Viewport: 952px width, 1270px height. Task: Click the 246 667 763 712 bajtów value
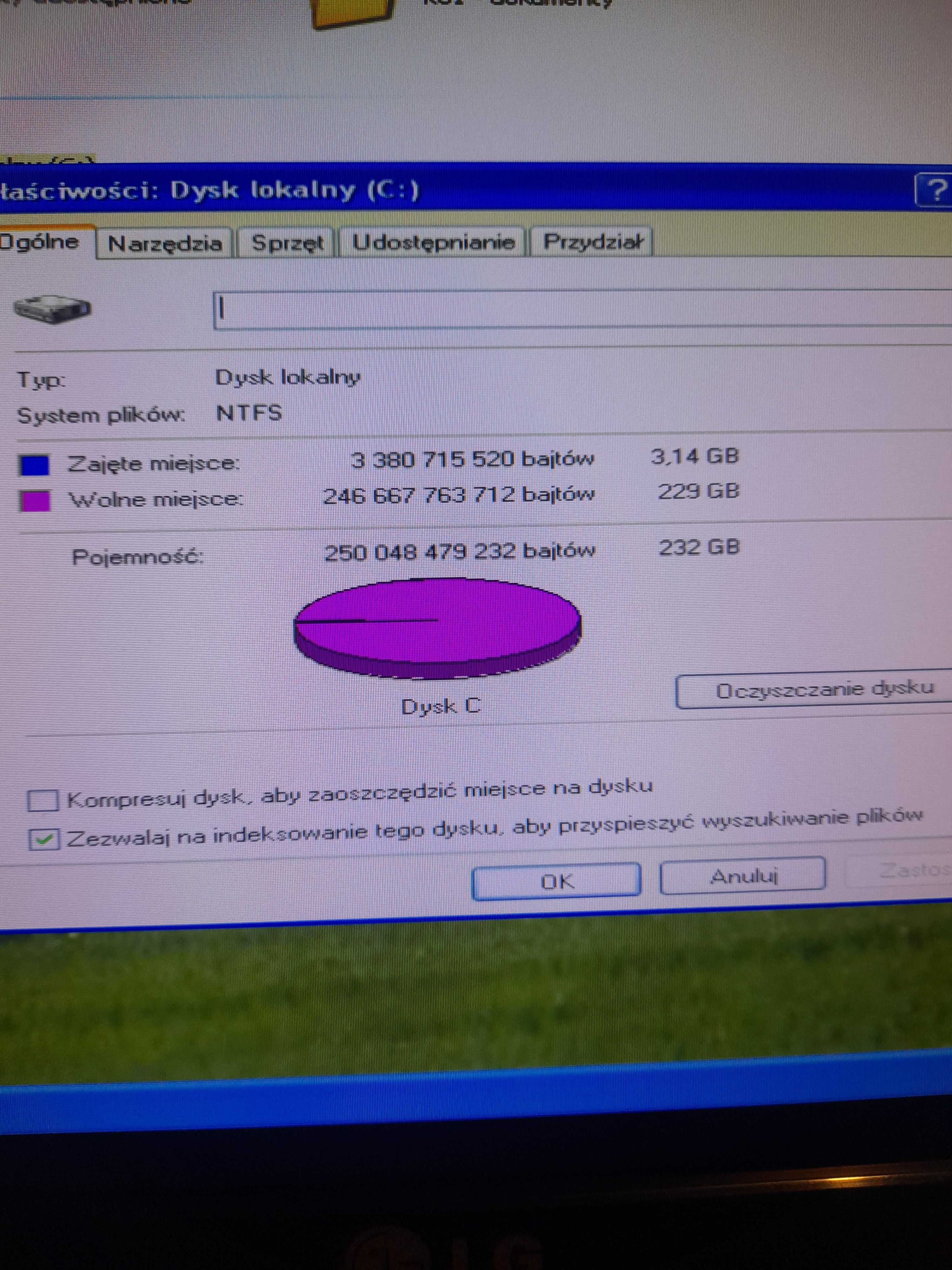click(x=459, y=494)
